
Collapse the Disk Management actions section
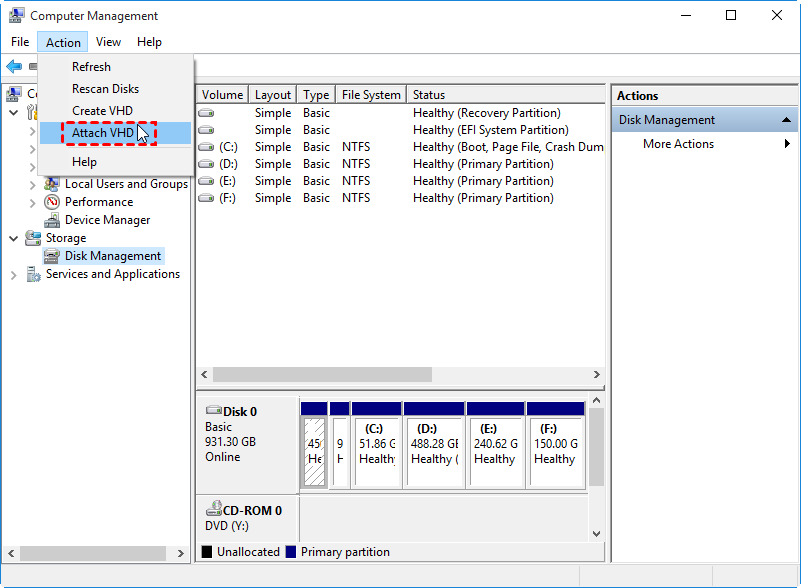787,120
